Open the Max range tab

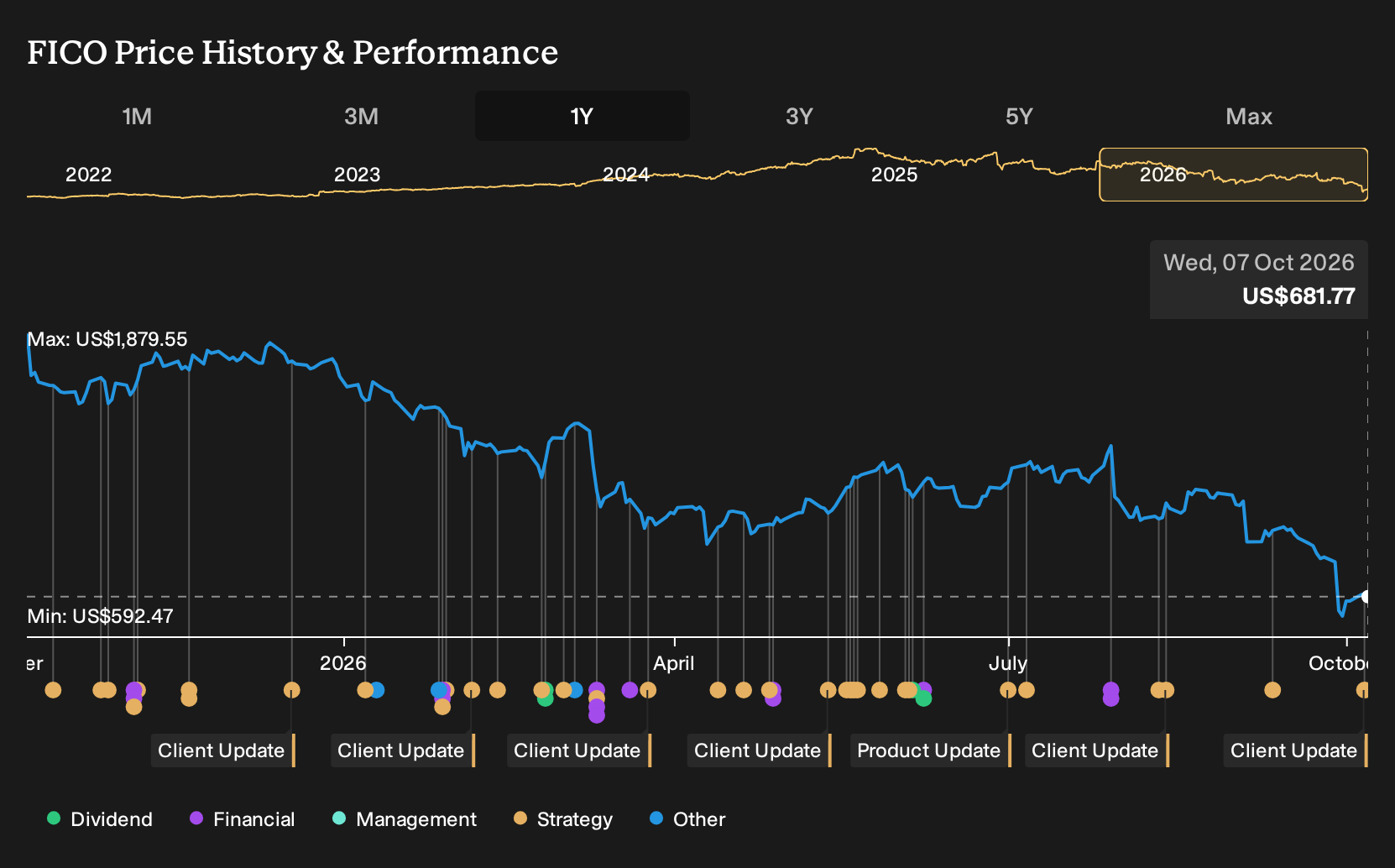tap(1249, 116)
